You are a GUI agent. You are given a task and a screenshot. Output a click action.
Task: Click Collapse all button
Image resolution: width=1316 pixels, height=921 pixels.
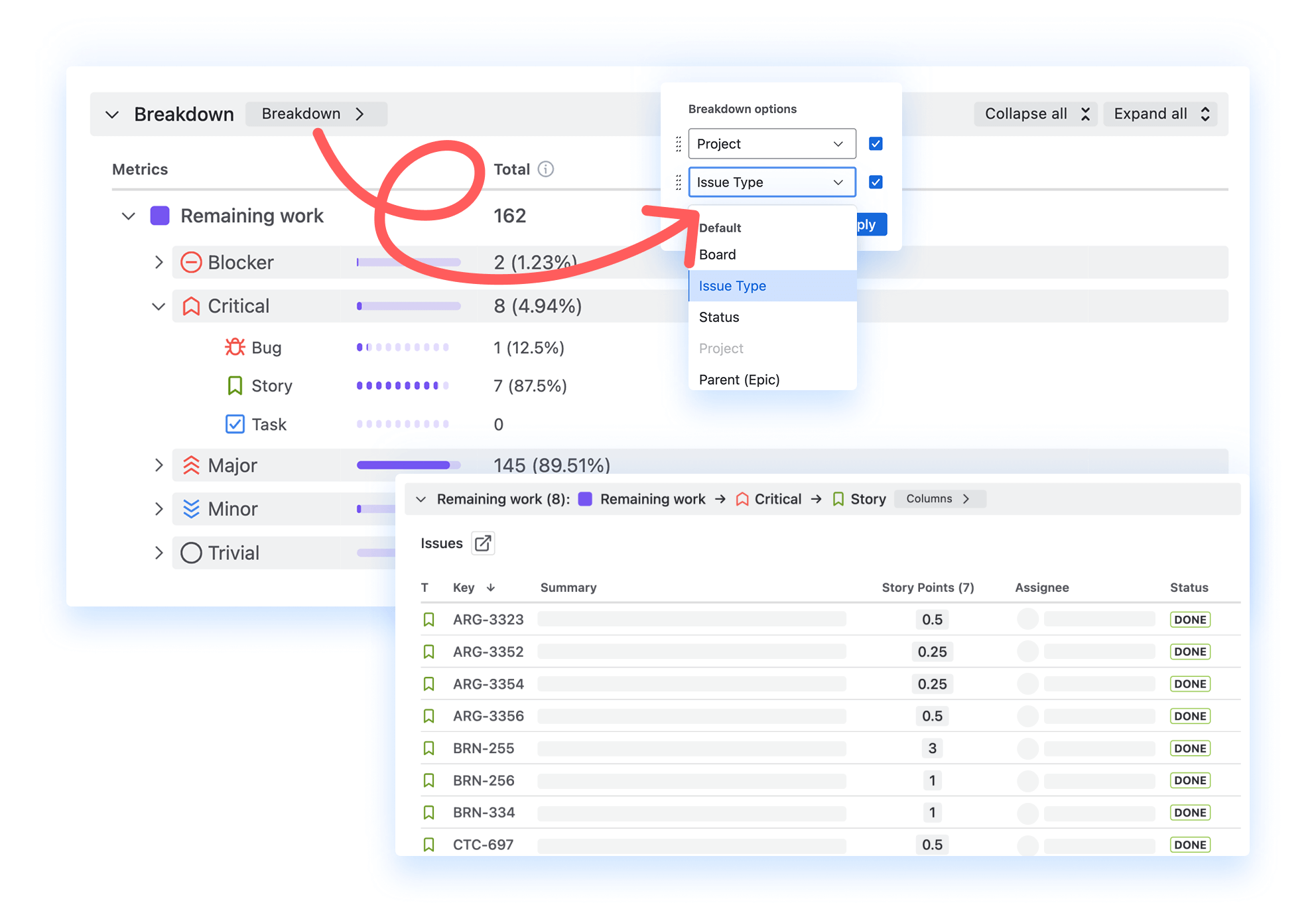[1035, 114]
